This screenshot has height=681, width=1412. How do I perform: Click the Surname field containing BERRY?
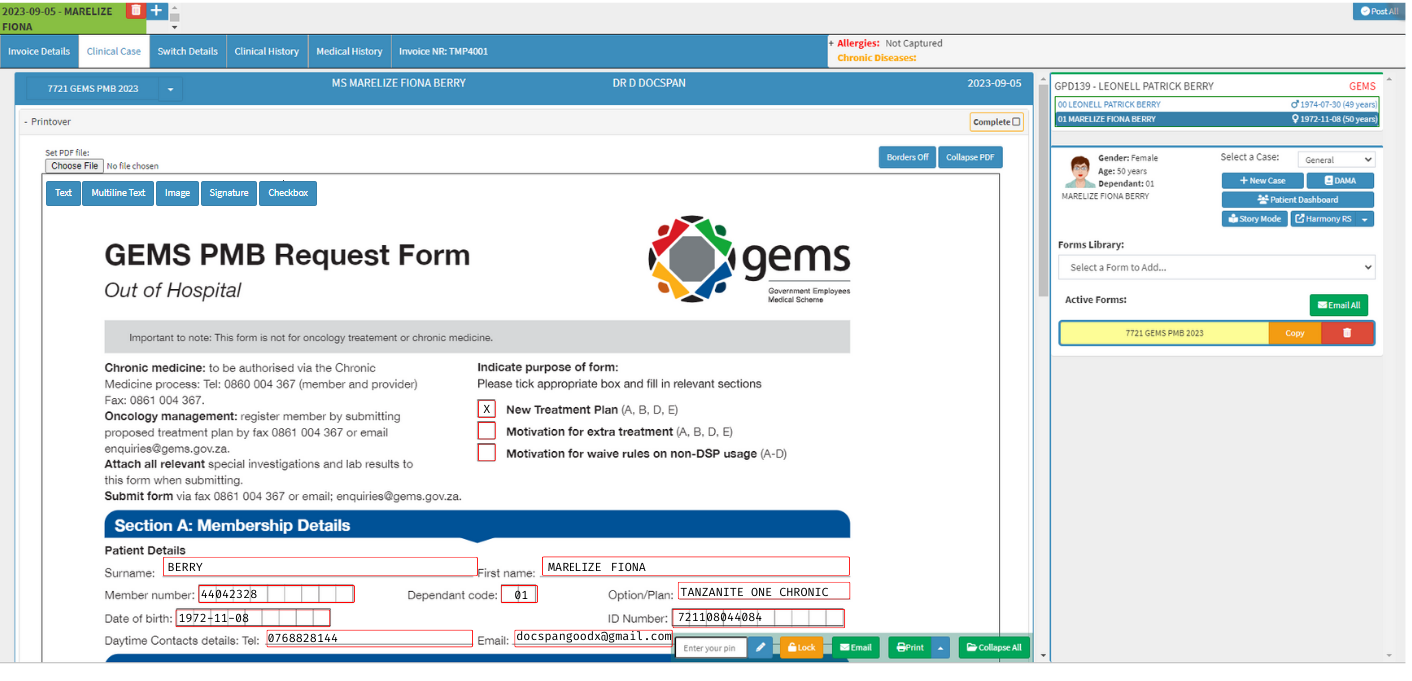[320, 567]
